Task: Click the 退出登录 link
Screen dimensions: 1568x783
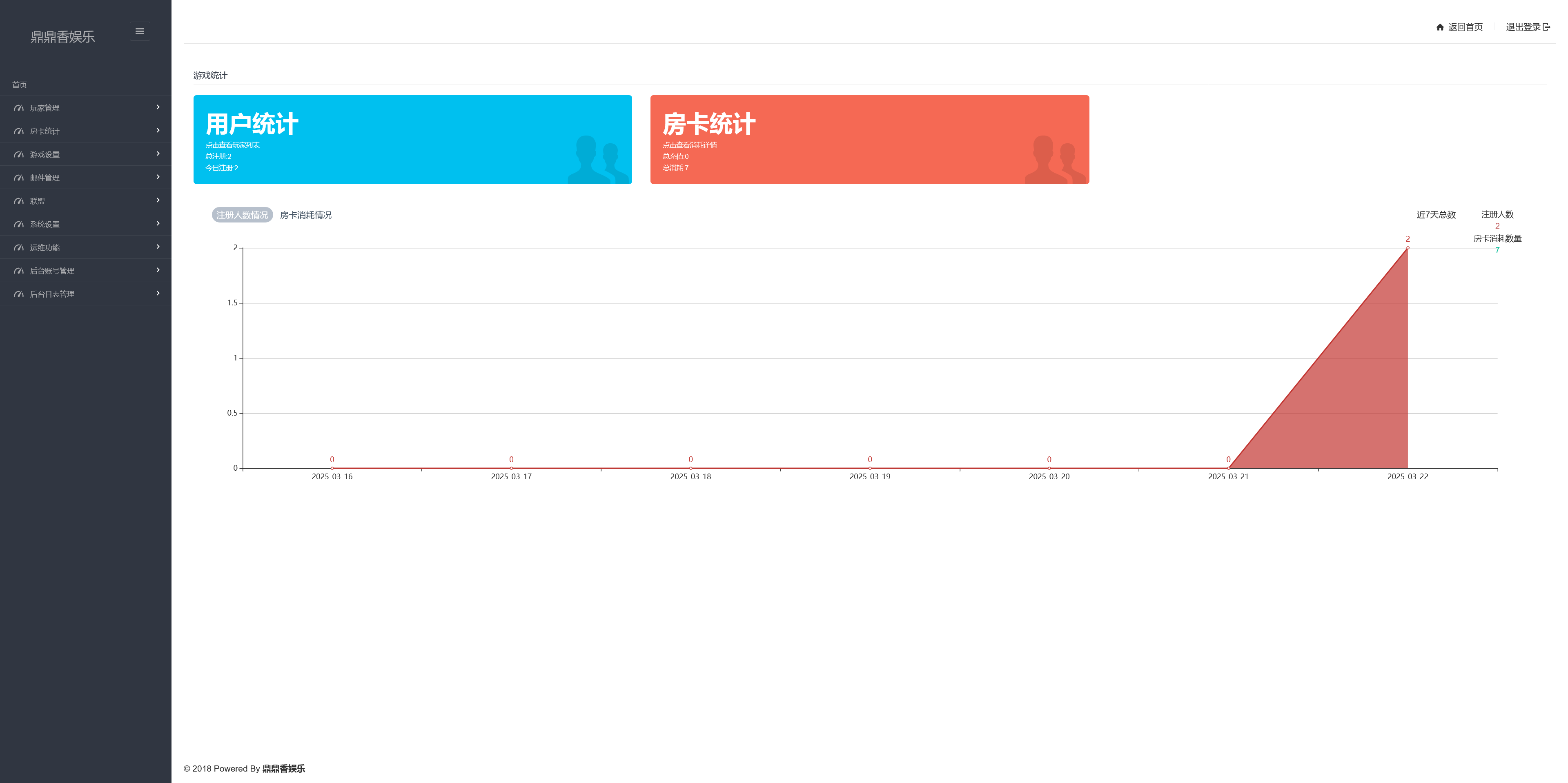Action: click(1522, 27)
